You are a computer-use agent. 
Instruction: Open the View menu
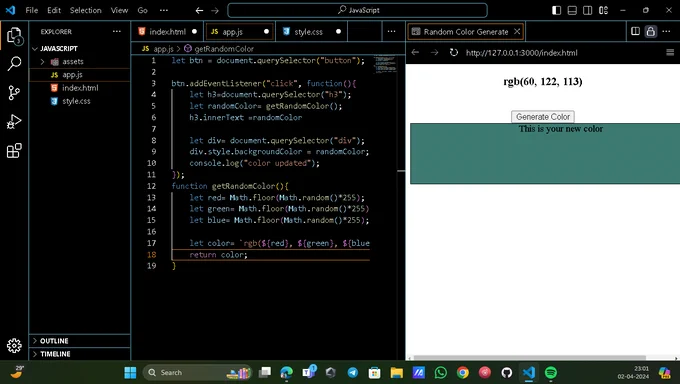point(119,10)
